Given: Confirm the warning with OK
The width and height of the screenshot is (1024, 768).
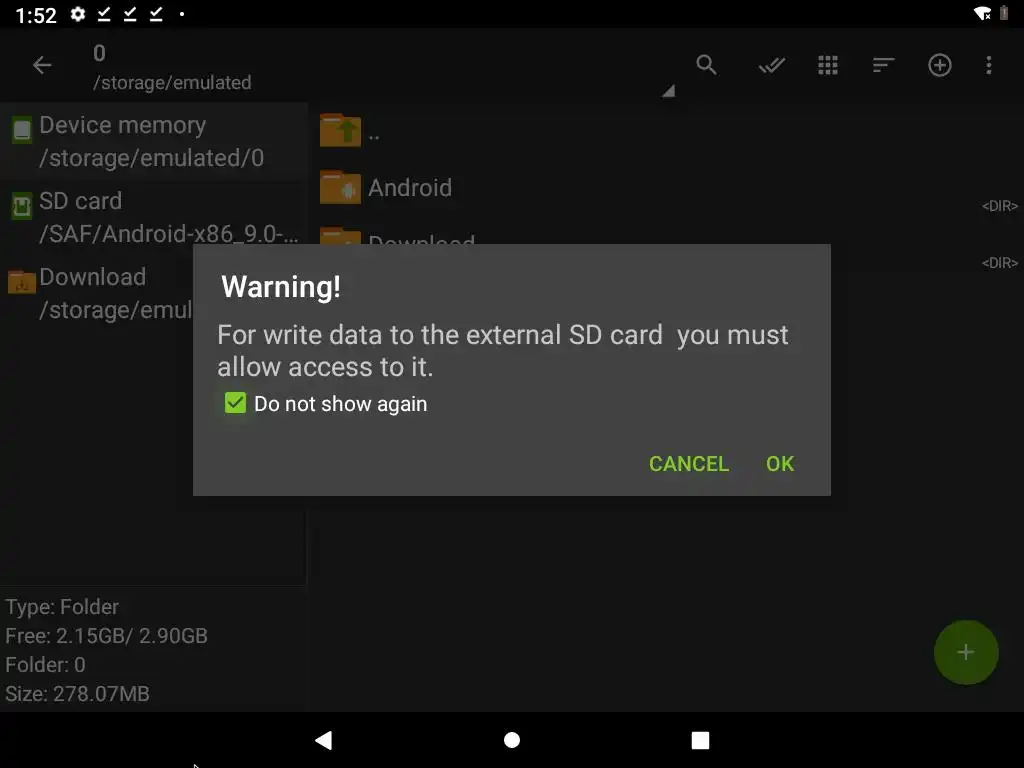Looking at the screenshot, I should tap(780, 464).
